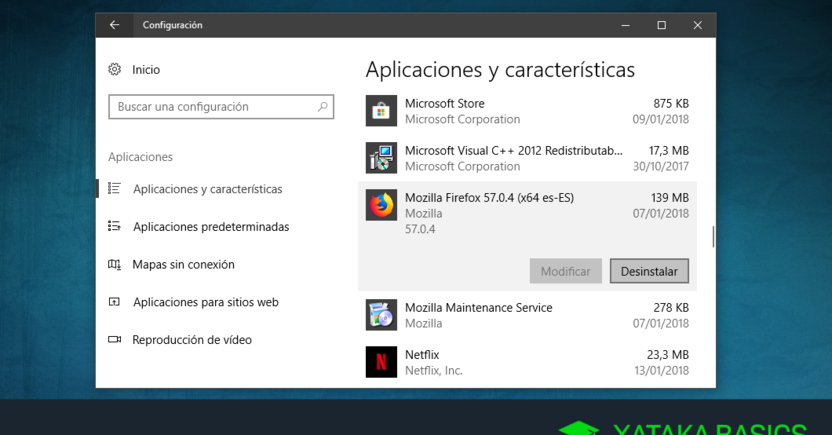Click the Microsoft Store app icon
Image resolution: width=832 pixels, height=435 pixels.
381,111
